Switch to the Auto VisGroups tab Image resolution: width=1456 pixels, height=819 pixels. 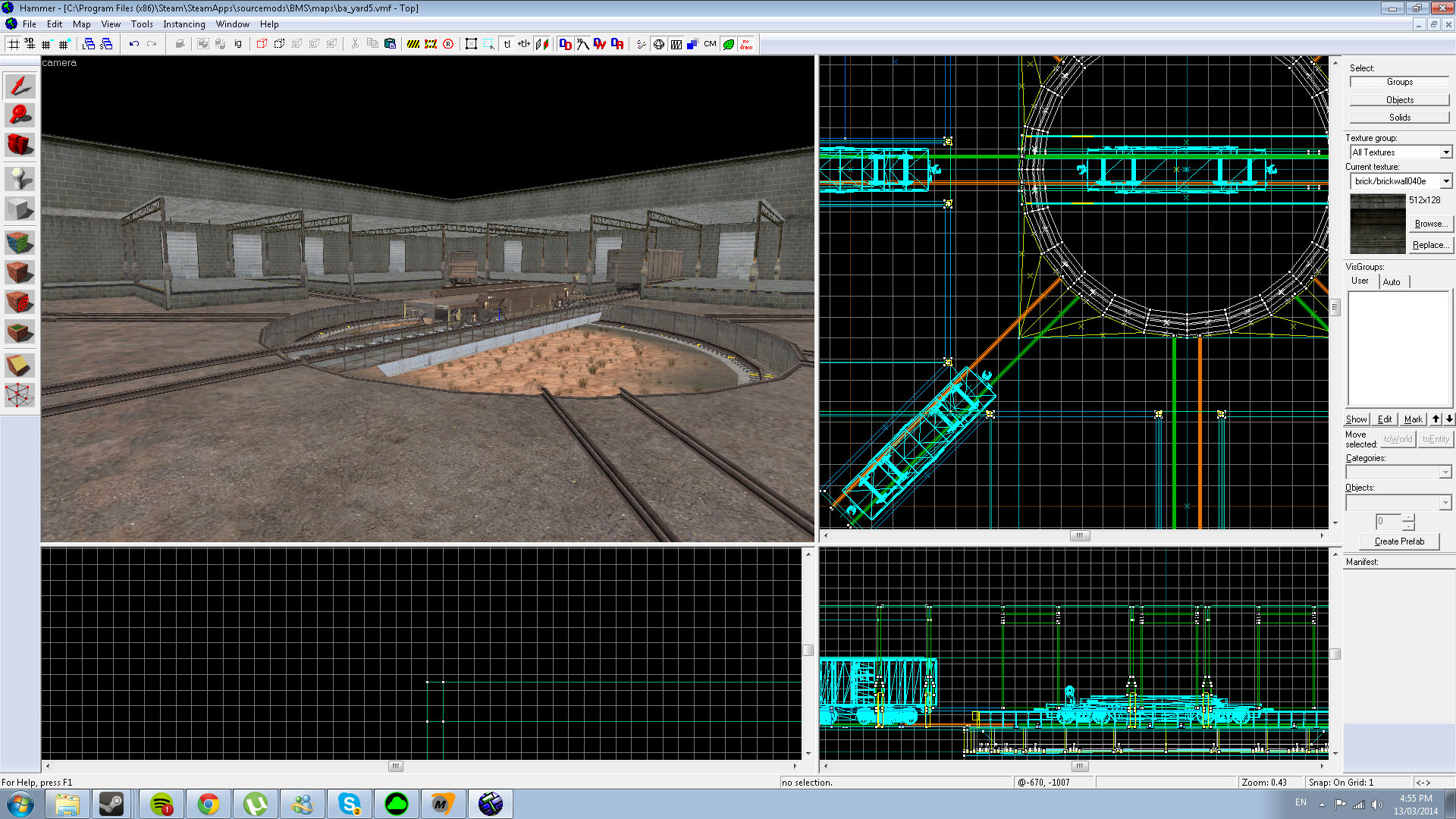[x=1392, y=282]
